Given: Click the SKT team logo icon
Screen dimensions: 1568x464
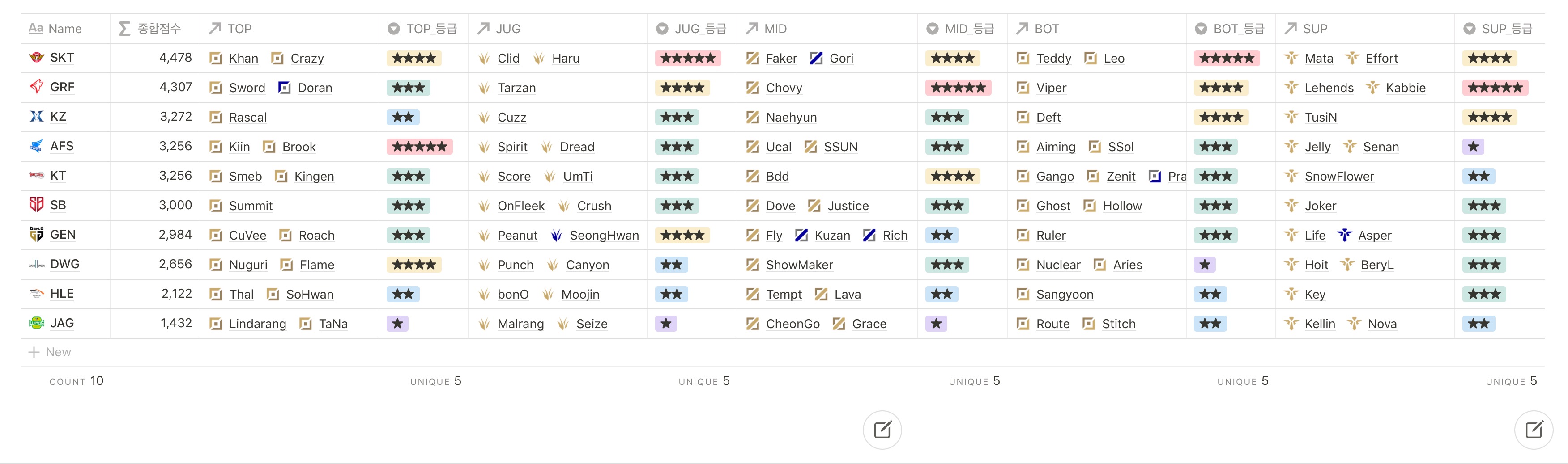Looking at the screenshot, I should (x=37, y=58).
